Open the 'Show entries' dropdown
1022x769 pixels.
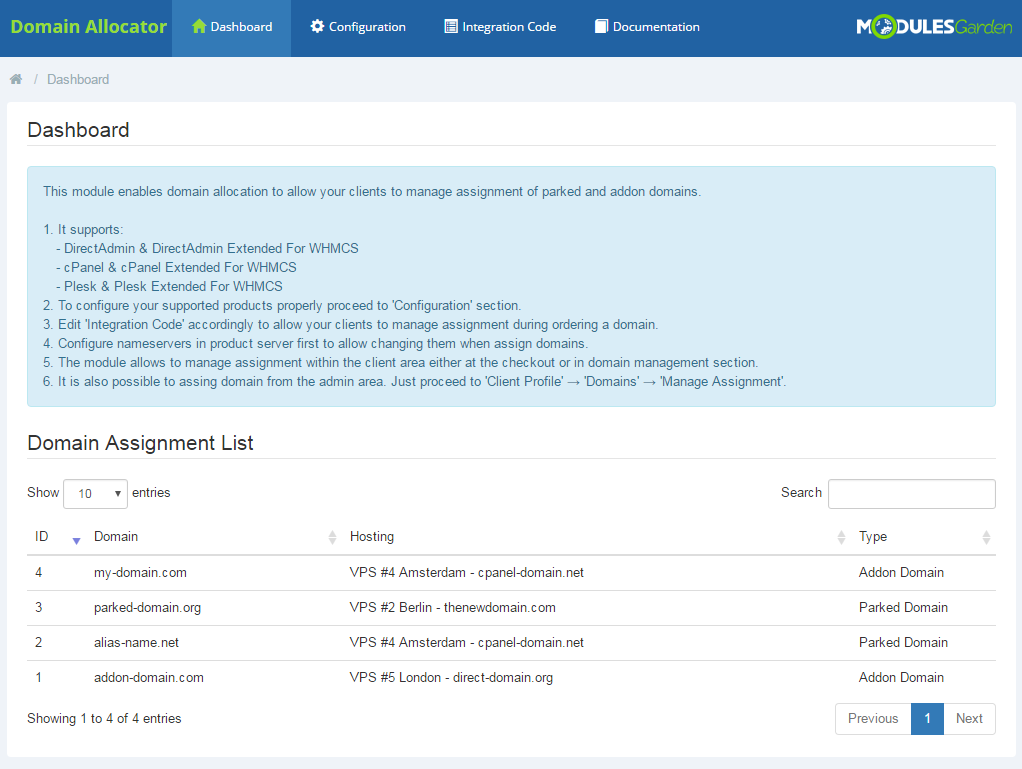tap(95, 493)
